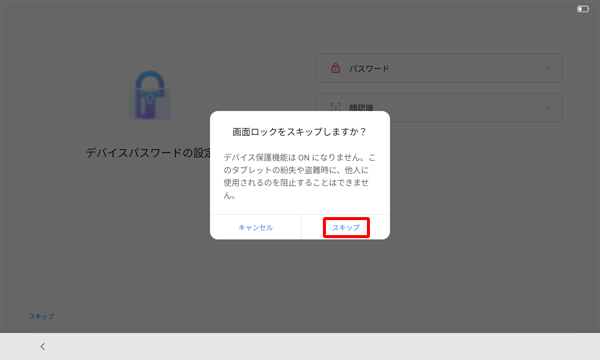The width and height of the screenshot is (600, 360).
Task: Click the bottom-left スキップ link
Action: coord(42,316)
